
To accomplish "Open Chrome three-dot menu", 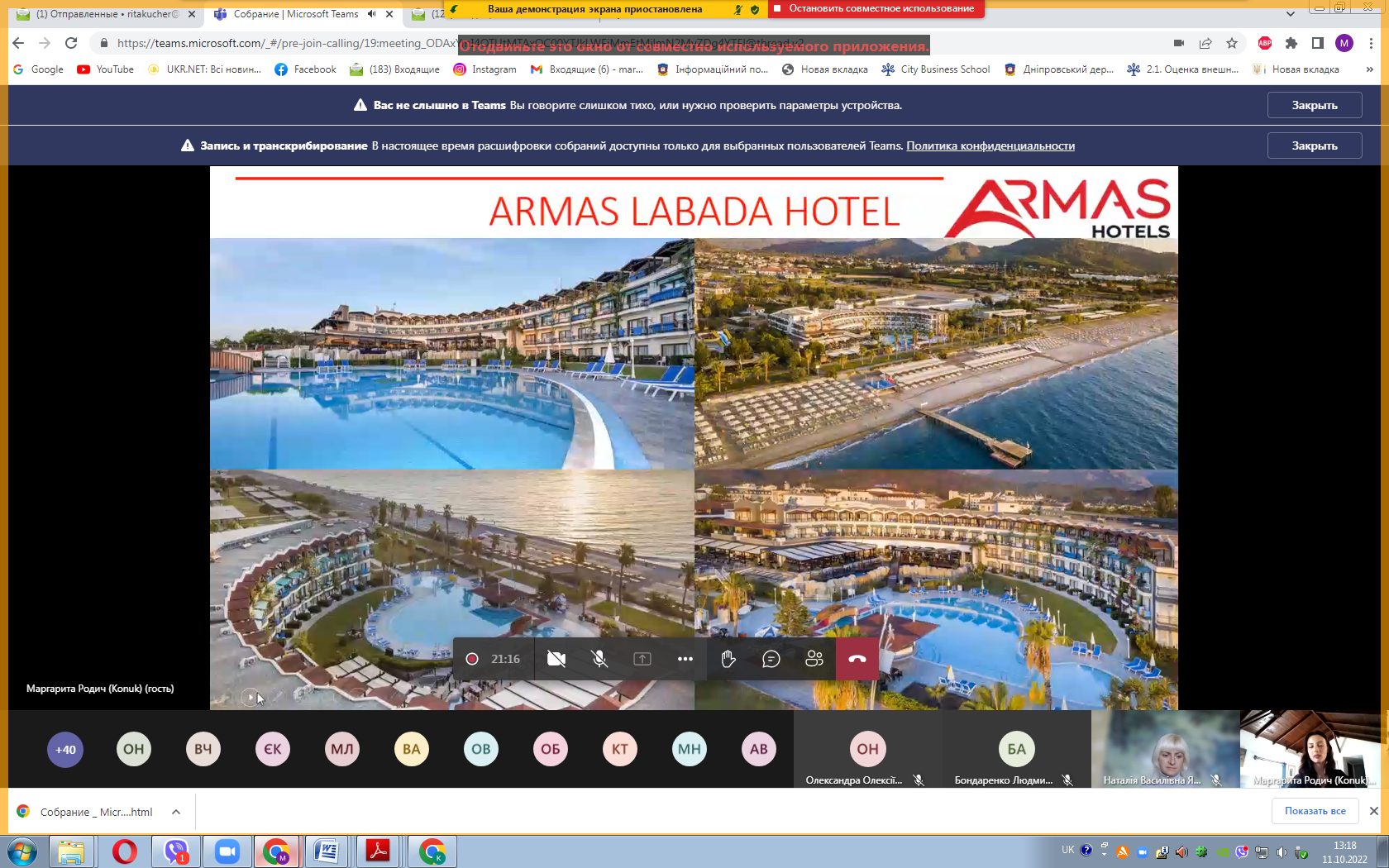I will (1372, 43).
